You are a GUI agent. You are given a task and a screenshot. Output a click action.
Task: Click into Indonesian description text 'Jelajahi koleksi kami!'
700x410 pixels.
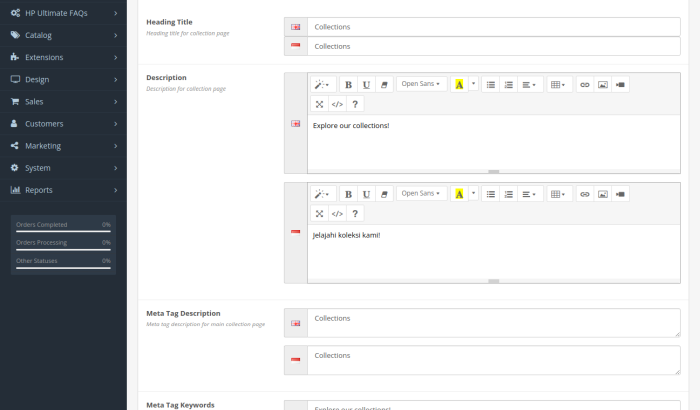click(x=346, y=235)
